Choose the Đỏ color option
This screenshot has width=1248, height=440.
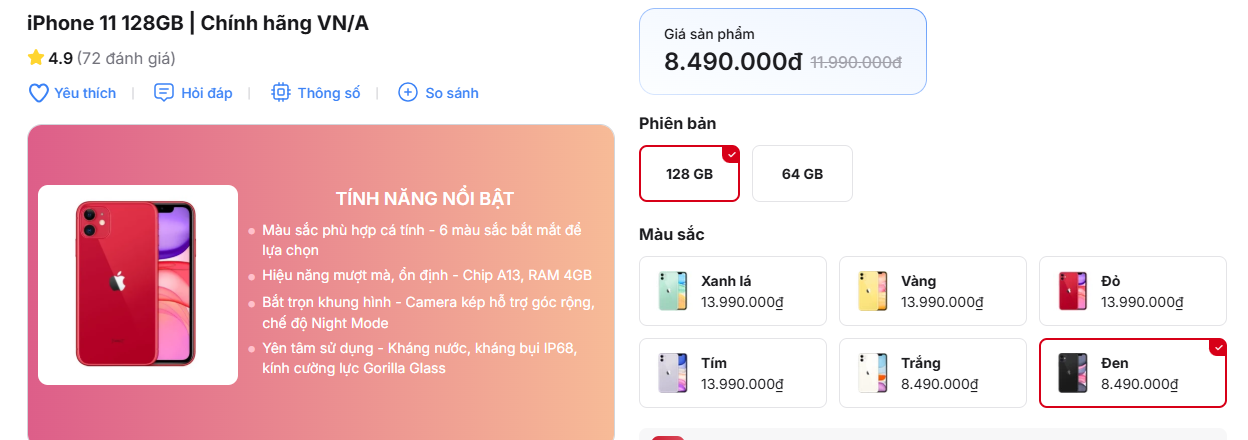click(x=1133, y=291)
